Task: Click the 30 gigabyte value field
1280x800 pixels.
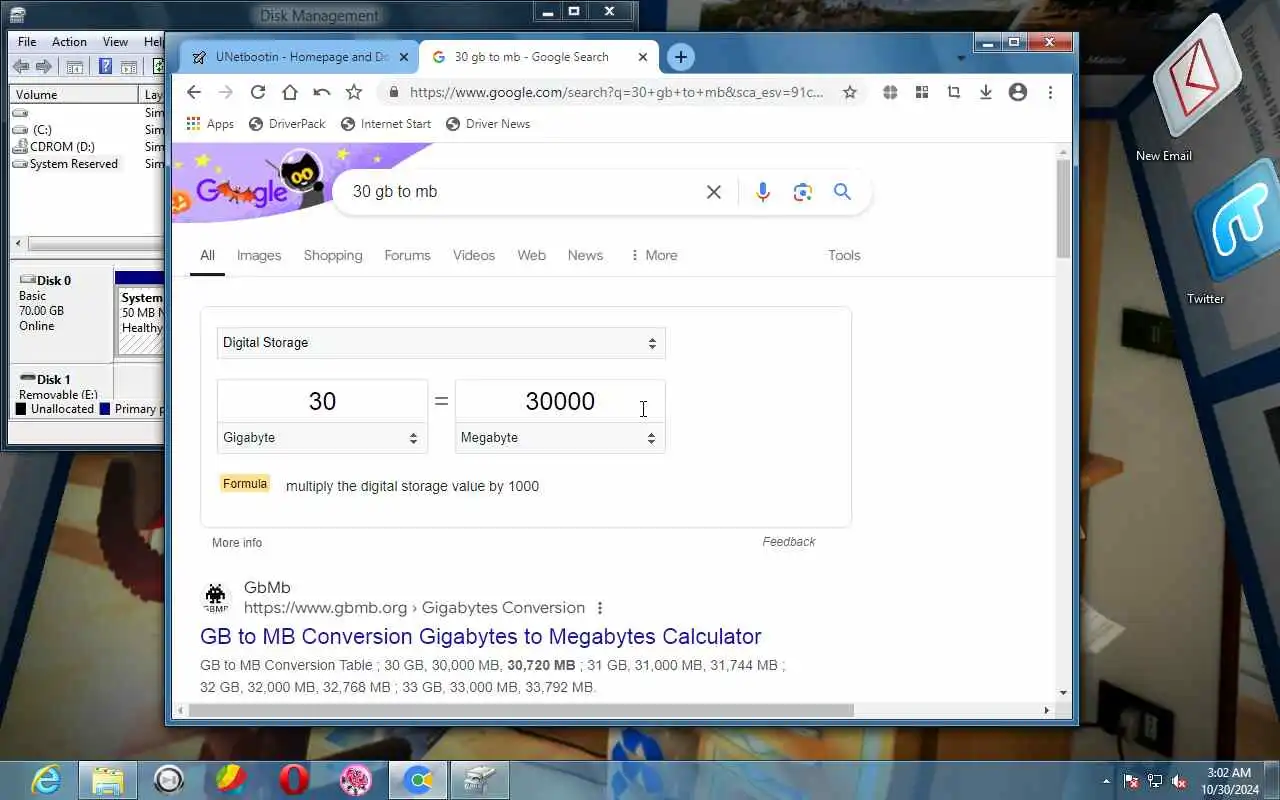Action: (322, 401)
